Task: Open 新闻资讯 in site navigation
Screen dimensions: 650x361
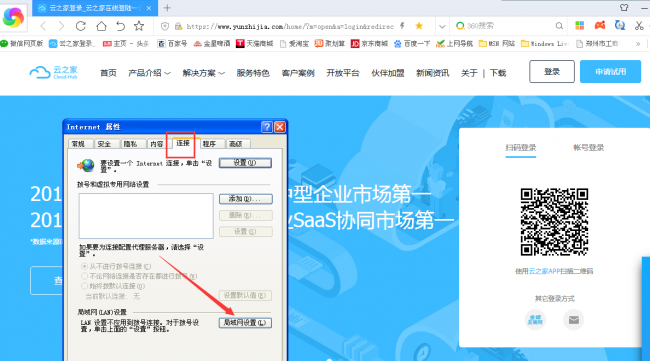Action: click(x=432, y=73)
